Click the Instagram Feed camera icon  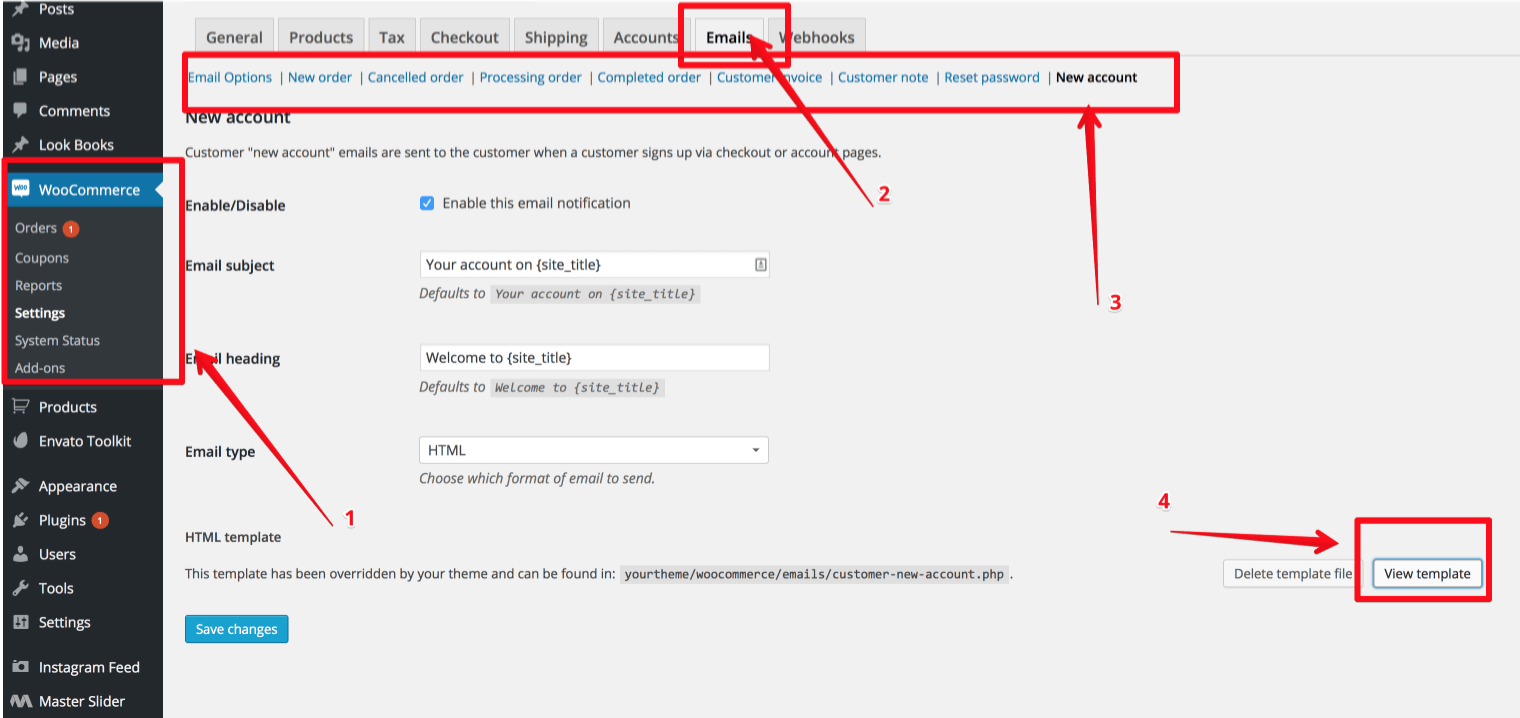[20, 667]
